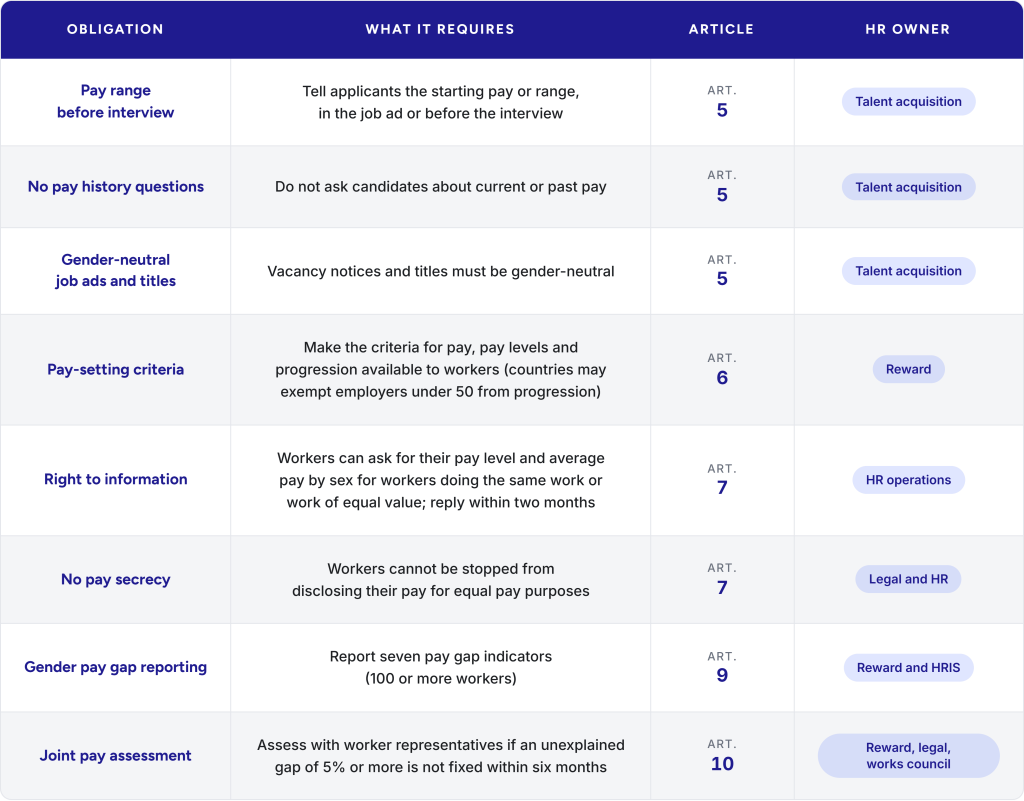Click Art. 9 in Gender pay gap row
This screenshot has width=1024, height=801.
[x=722, y=667]
